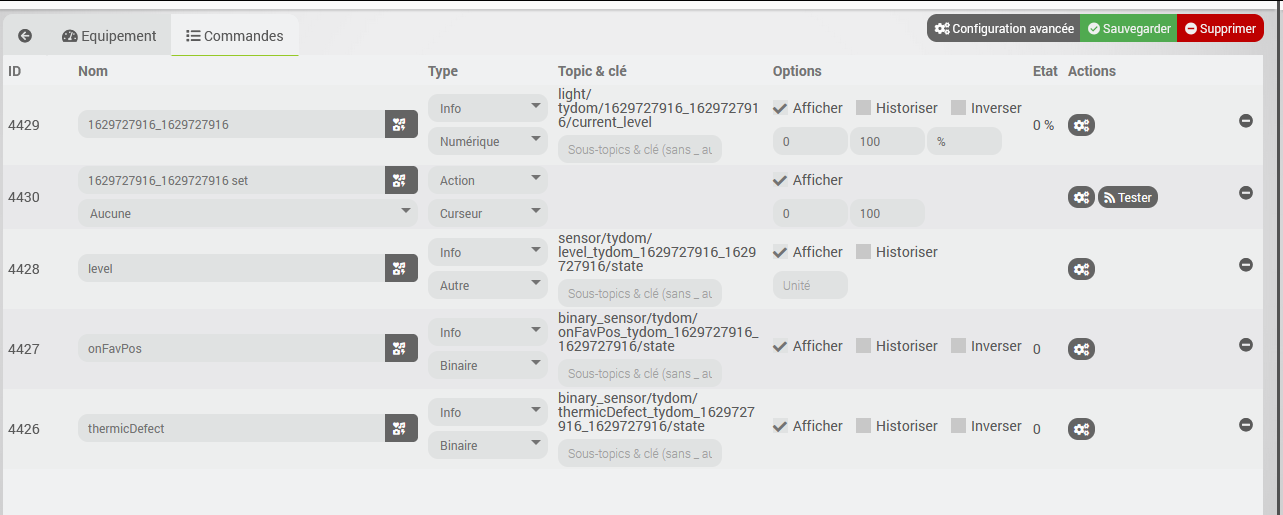
Task: Open the Info type dropdown for level
Action: pos(488,252)
